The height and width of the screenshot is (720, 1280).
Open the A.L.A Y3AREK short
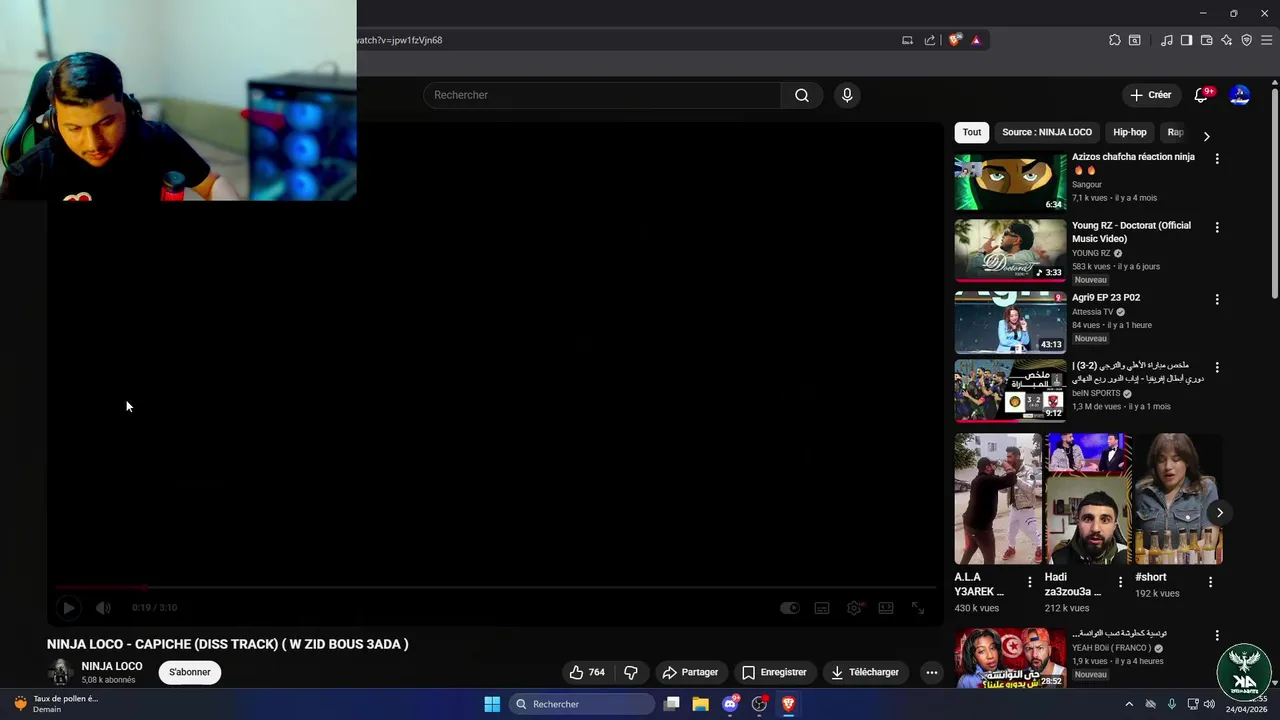(998, 499)
